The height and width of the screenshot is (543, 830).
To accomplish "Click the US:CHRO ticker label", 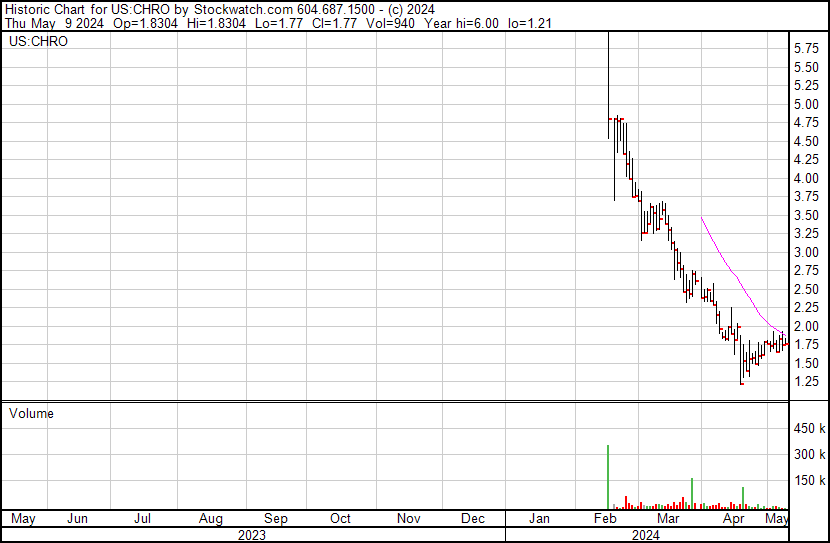I will pyautogui.click(x=39, y=41).
